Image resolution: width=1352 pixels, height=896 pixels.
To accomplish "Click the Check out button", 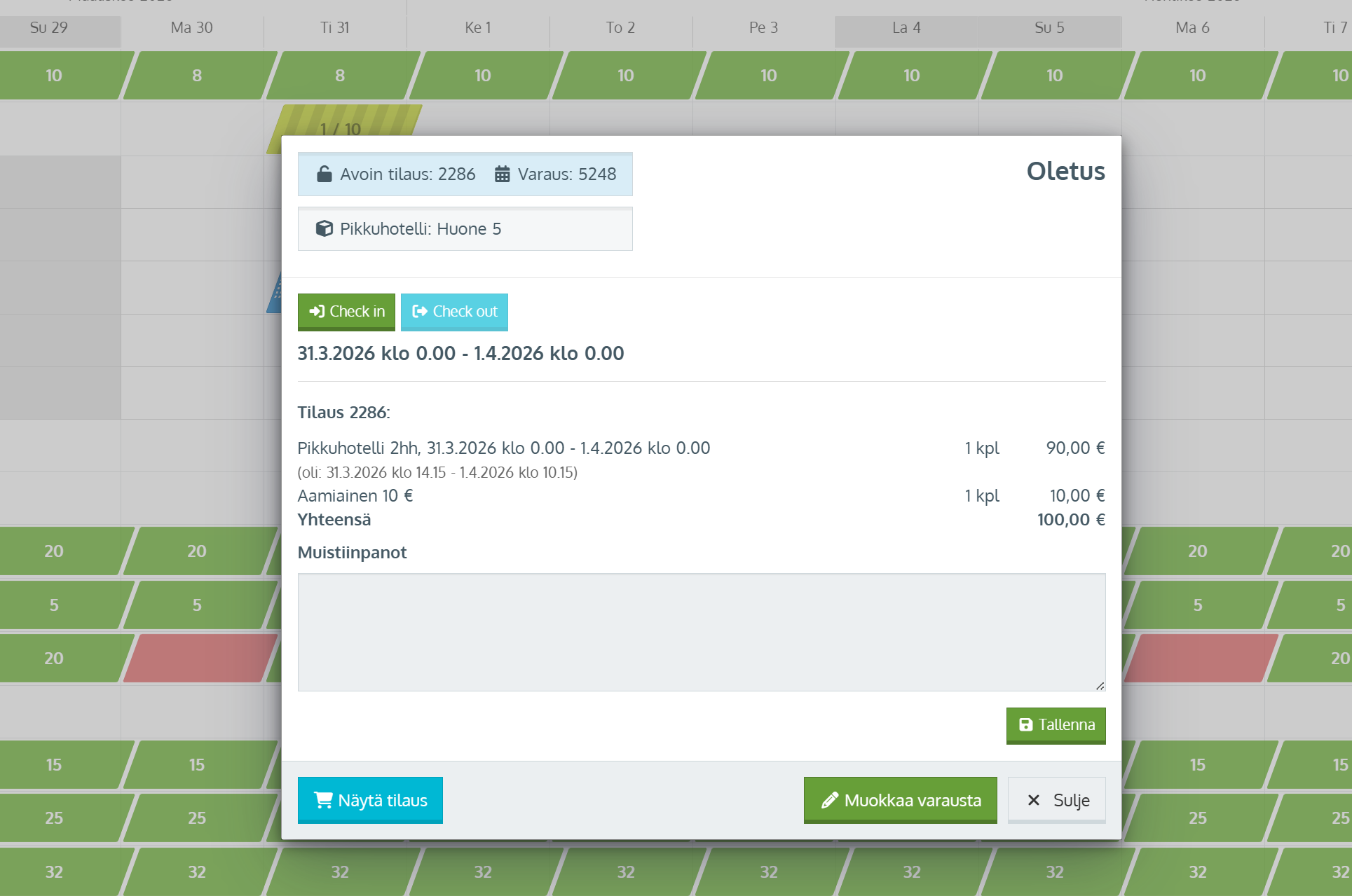I will pos(454,312).
